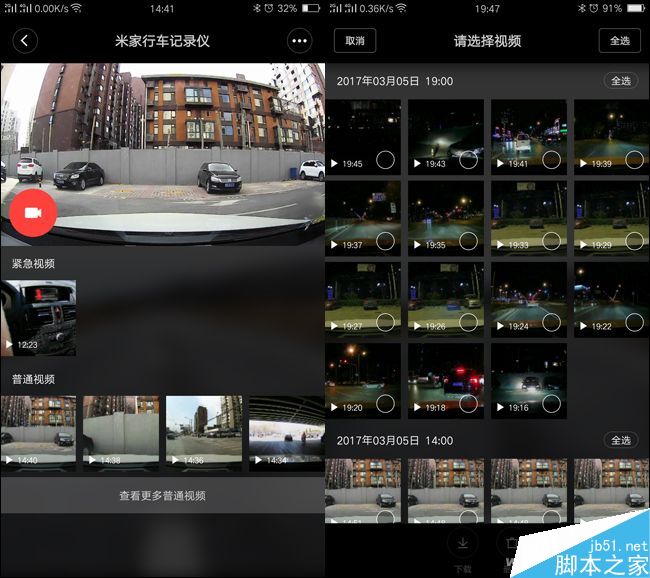Screen dimensions: 650x578
Task: Check the selection circle on 19:29 video
Action: 634,241
